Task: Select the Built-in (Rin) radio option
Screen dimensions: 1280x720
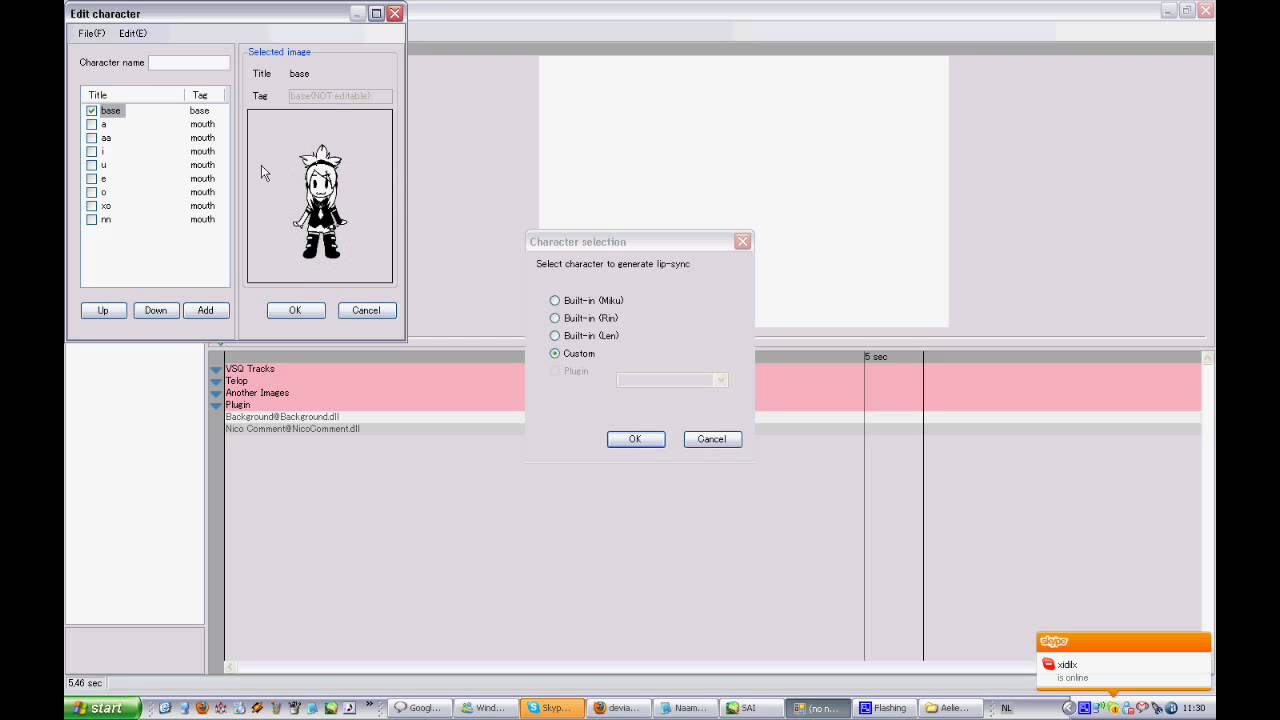Action: pyautogui.click(x=555, y=318)
